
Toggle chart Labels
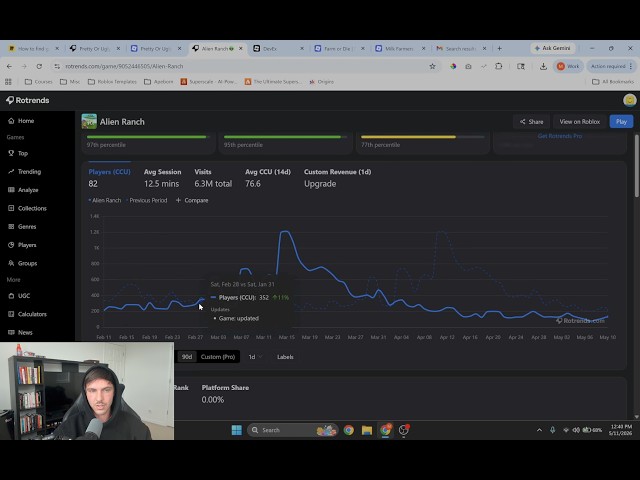tap(285, 357)
